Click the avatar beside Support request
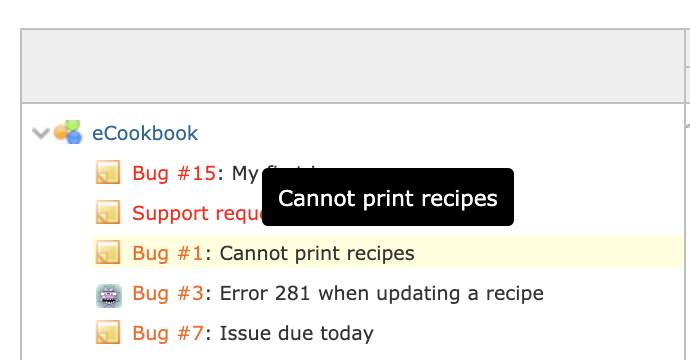Viewport: 690px width, 360px height. pyautogui.click(x=108, y=212)
